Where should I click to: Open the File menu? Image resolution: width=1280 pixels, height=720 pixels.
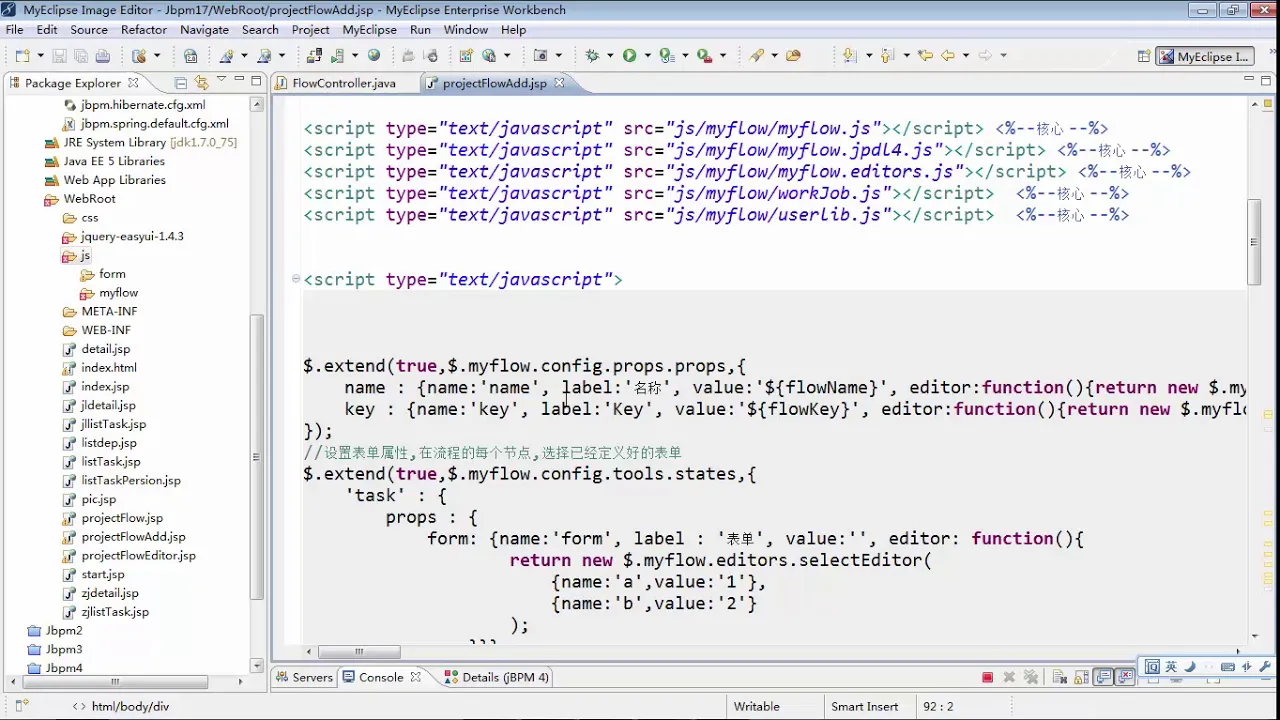14,30
